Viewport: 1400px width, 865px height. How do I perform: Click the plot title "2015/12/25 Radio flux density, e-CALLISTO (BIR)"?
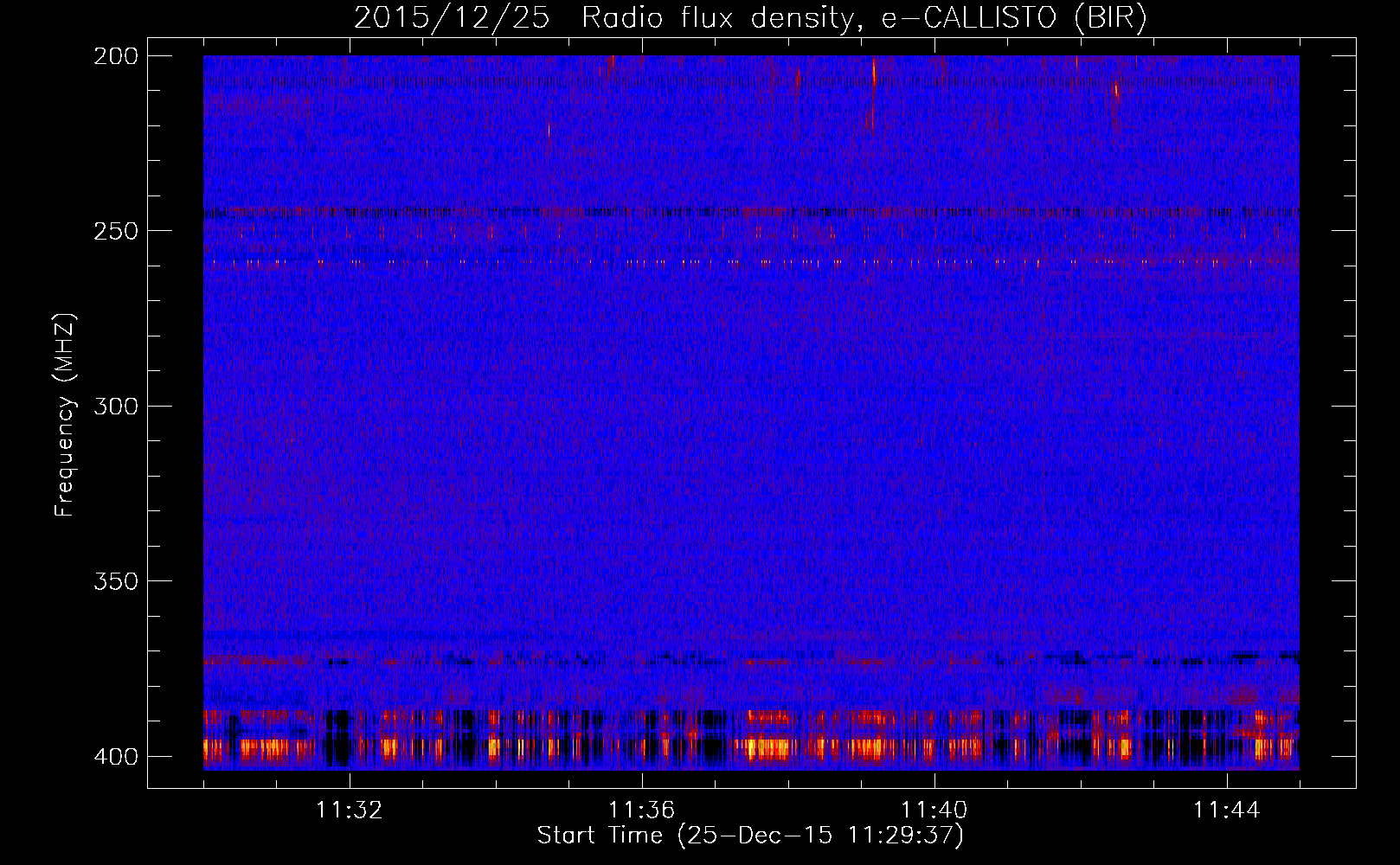750,18
